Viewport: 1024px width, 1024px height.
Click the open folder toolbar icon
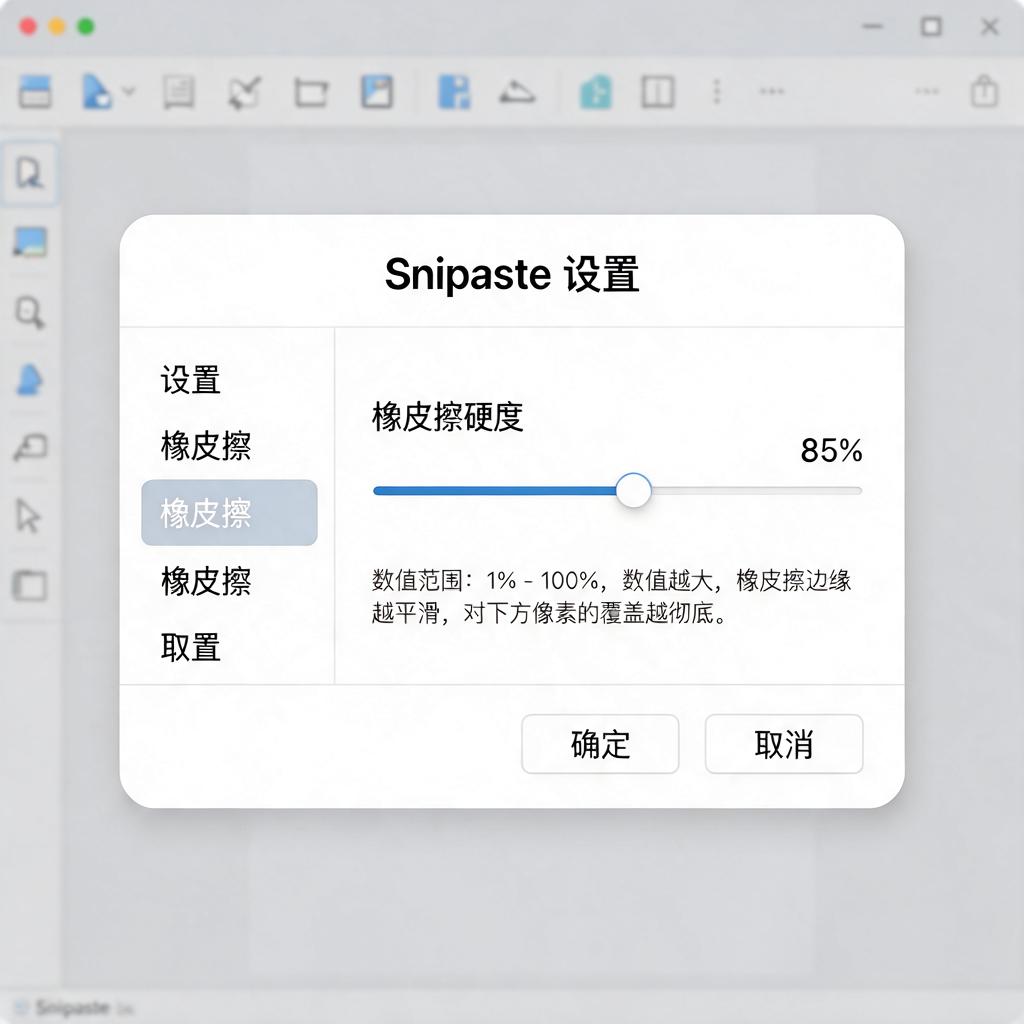(312, 92)
